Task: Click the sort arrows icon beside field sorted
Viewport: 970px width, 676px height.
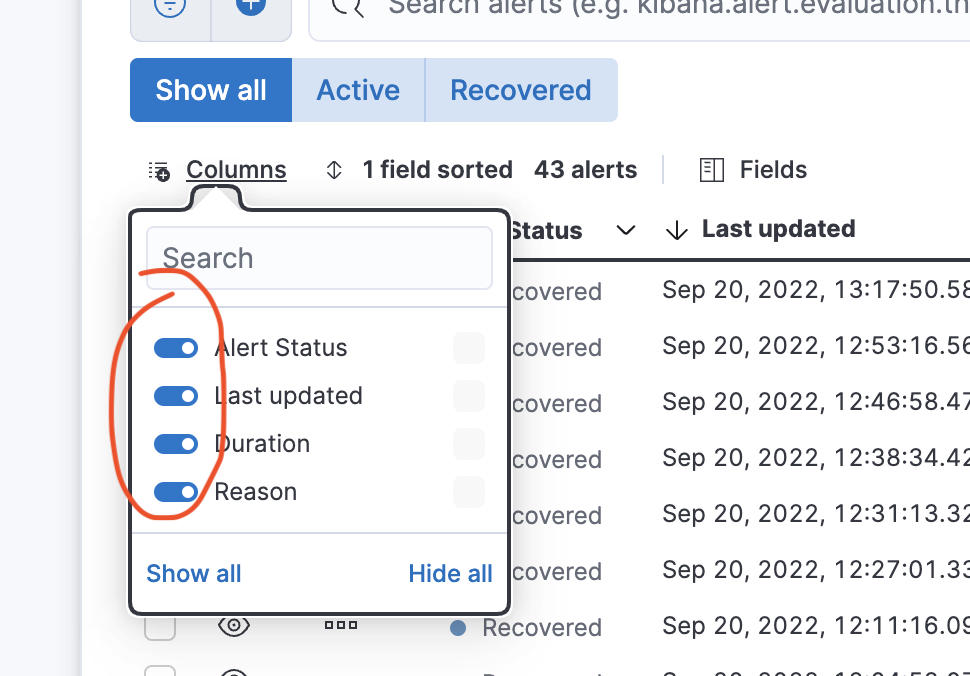Action: pyautogui.click(x=334, y=170)
